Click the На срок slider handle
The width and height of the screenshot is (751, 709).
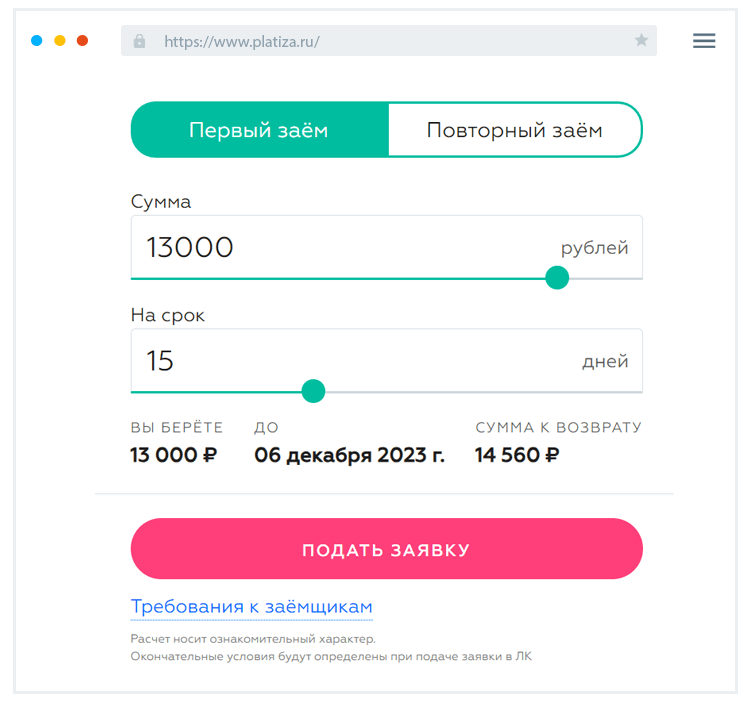click(x=313, y=391)
